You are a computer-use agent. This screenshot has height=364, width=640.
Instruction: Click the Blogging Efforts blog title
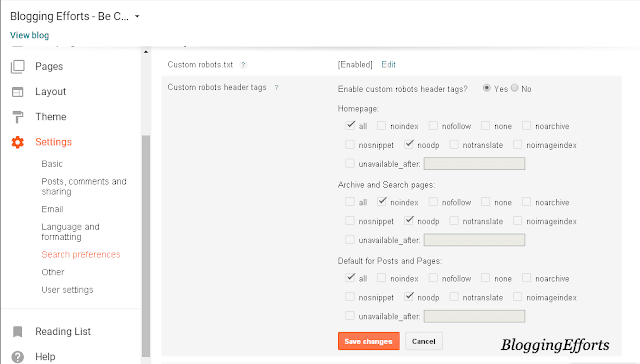(x=69, y=16)
